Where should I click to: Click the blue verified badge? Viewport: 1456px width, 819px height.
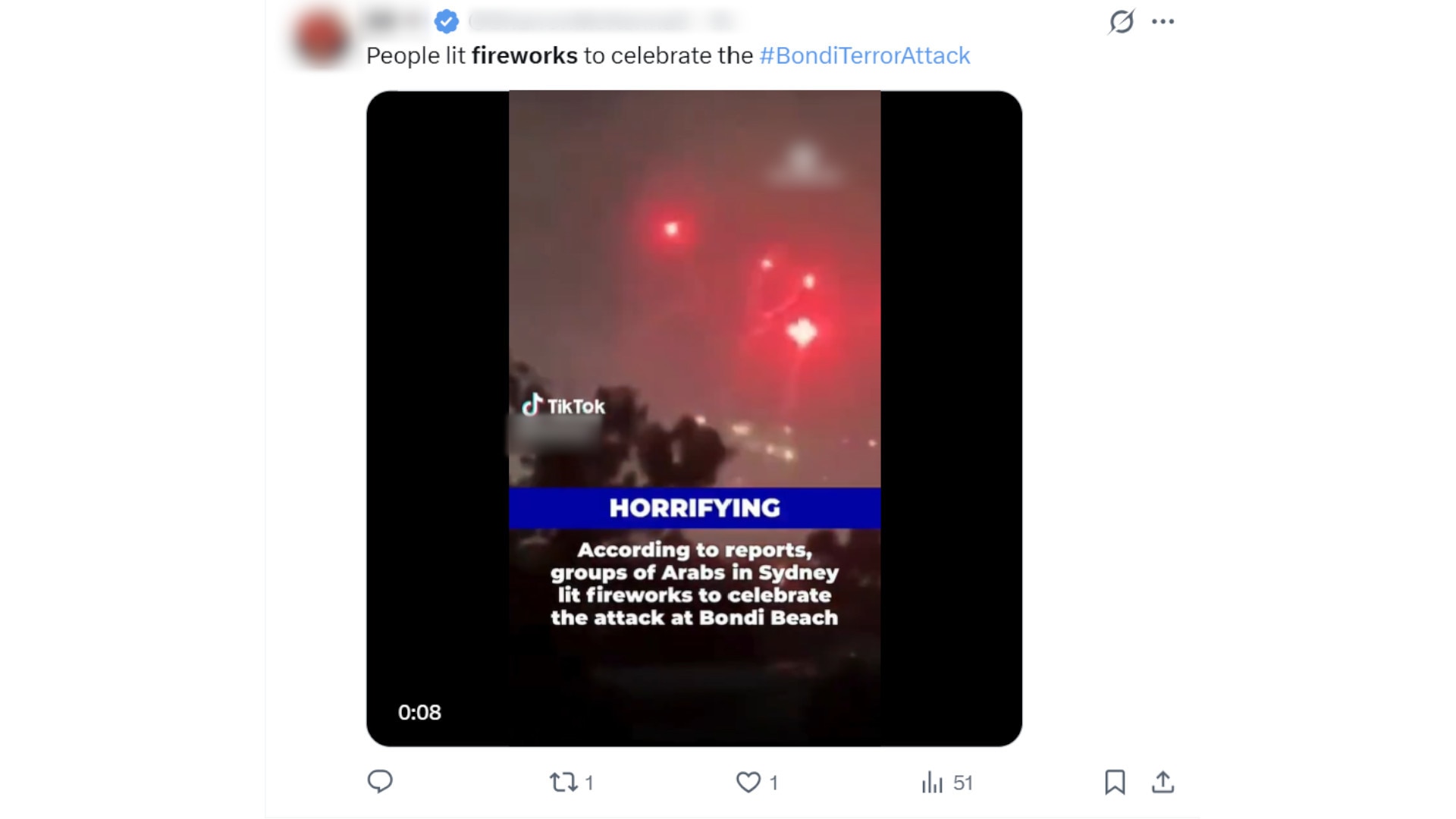447,21
